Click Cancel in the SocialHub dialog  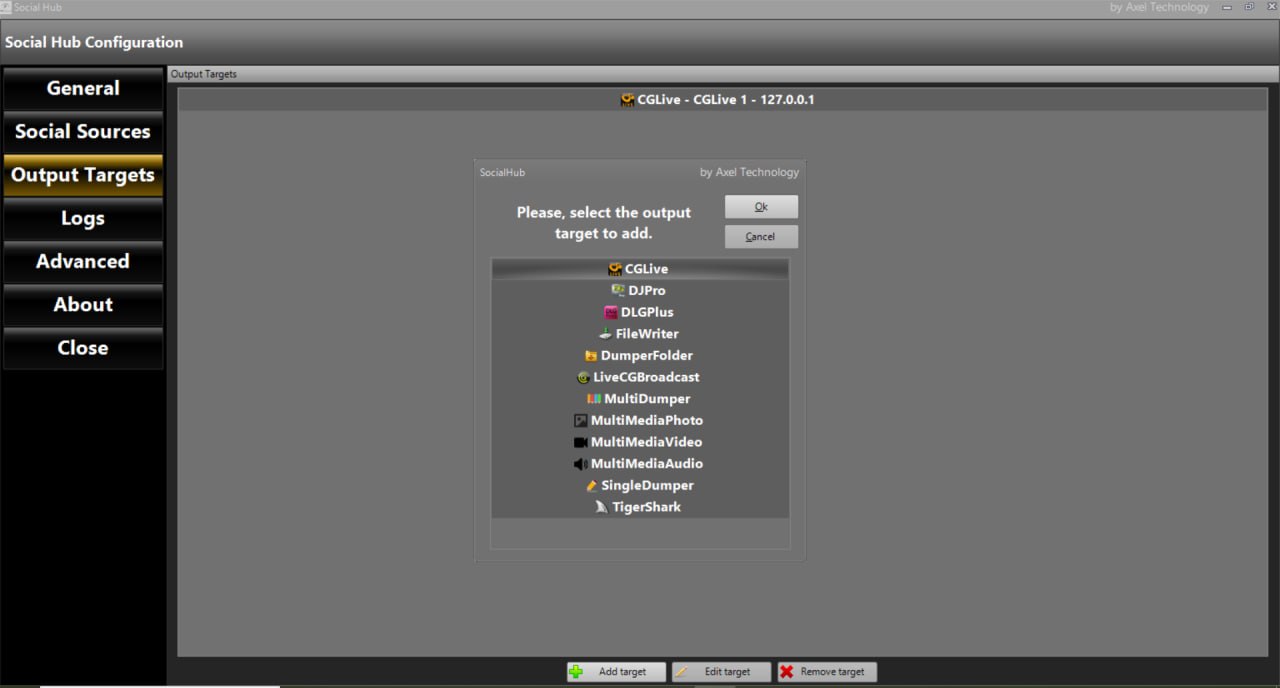(x=761, y=237)
